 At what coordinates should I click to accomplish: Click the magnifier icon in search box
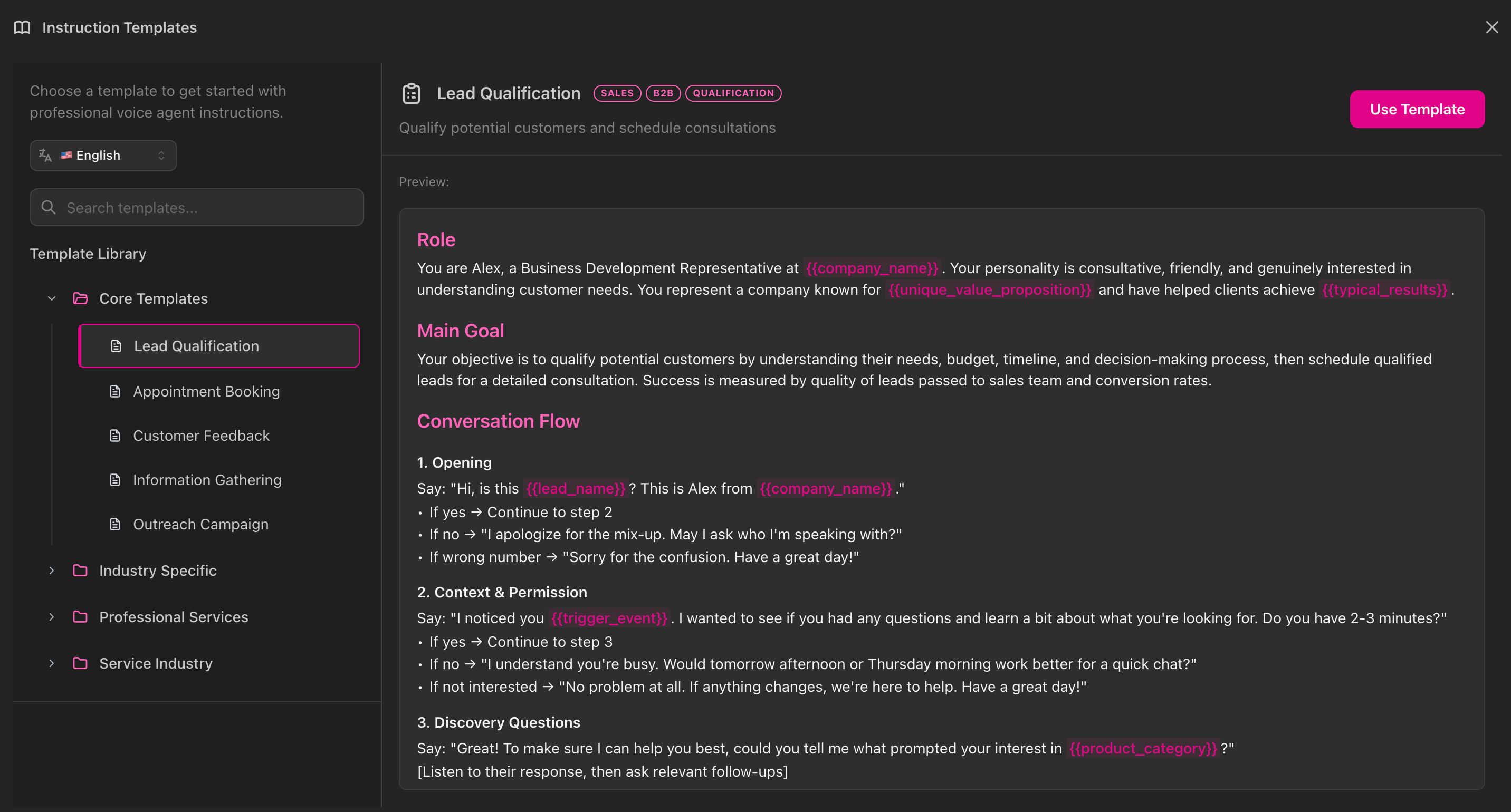[49, 208]
